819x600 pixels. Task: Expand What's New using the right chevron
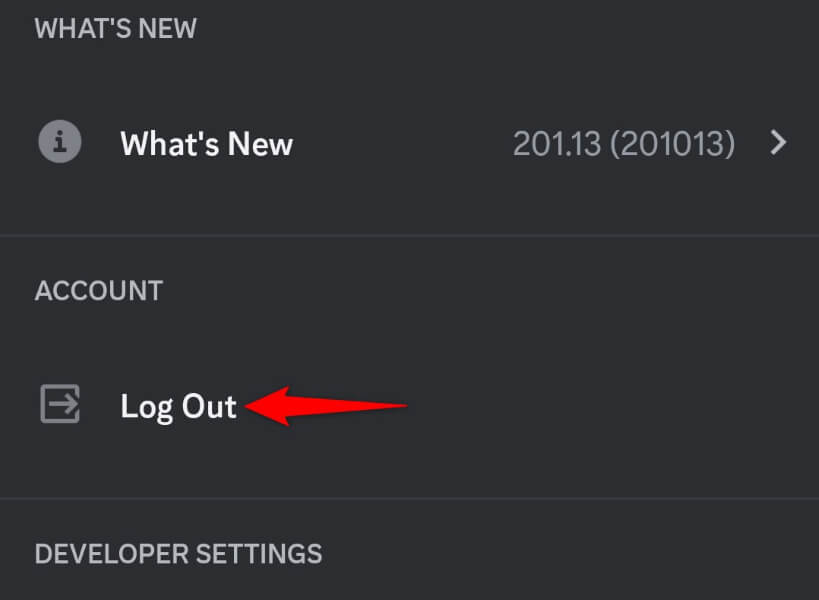coord(778,143)
